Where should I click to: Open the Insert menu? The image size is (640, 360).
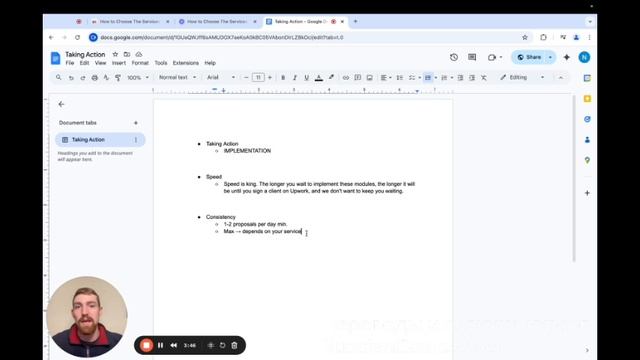tap(119, 63)
